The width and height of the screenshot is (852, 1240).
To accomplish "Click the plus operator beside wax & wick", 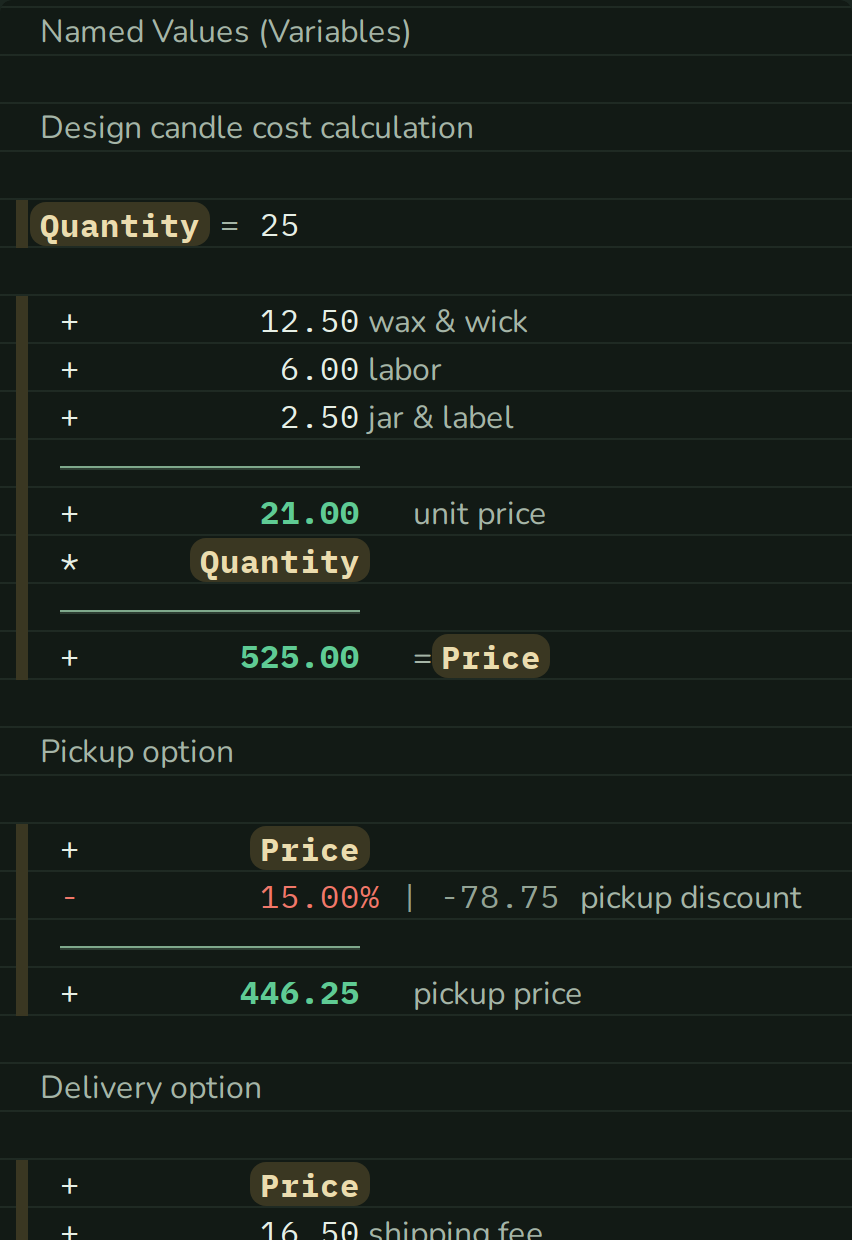I will click(69, 322).
